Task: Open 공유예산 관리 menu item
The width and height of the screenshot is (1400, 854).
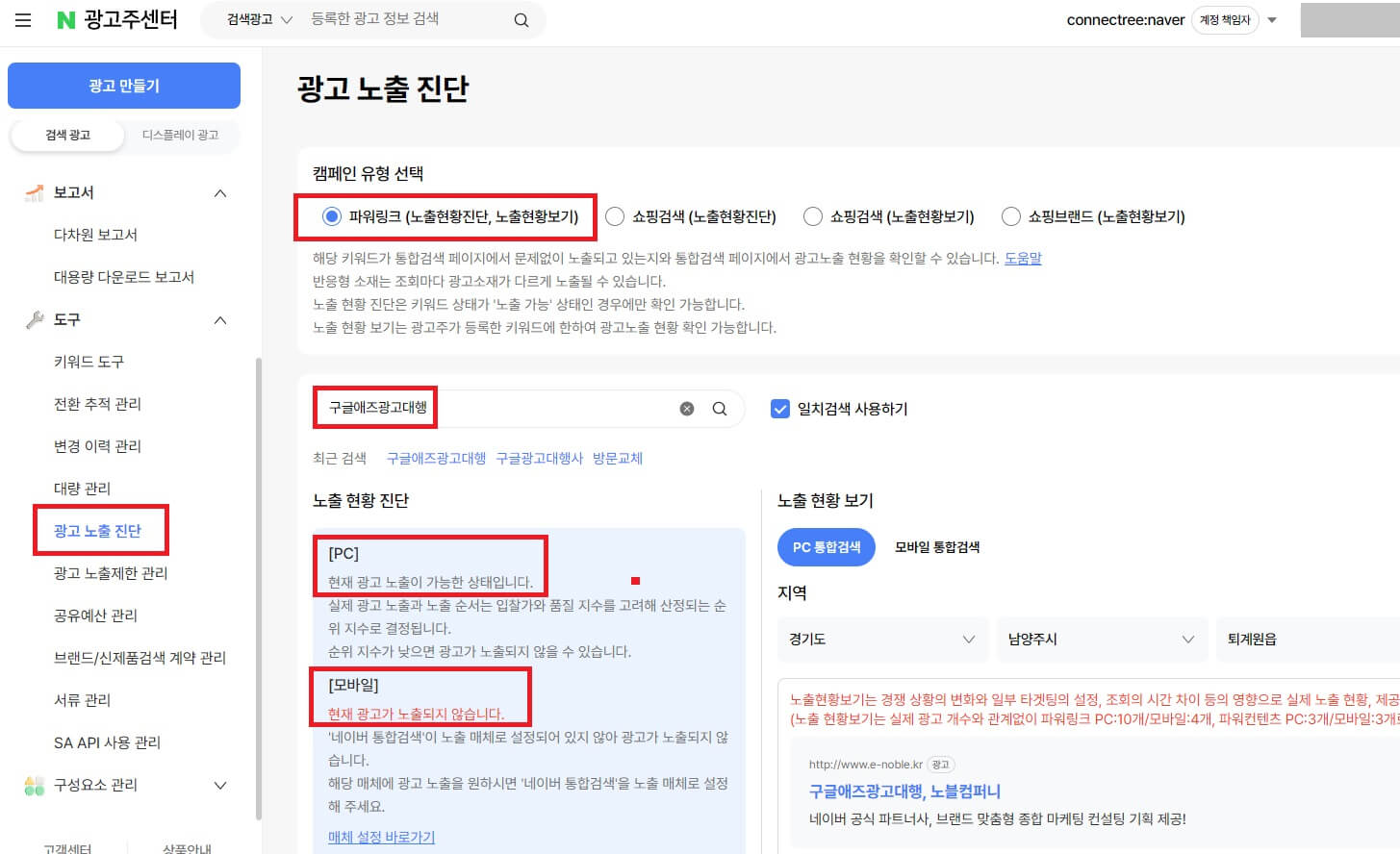Action: point(95,615)
